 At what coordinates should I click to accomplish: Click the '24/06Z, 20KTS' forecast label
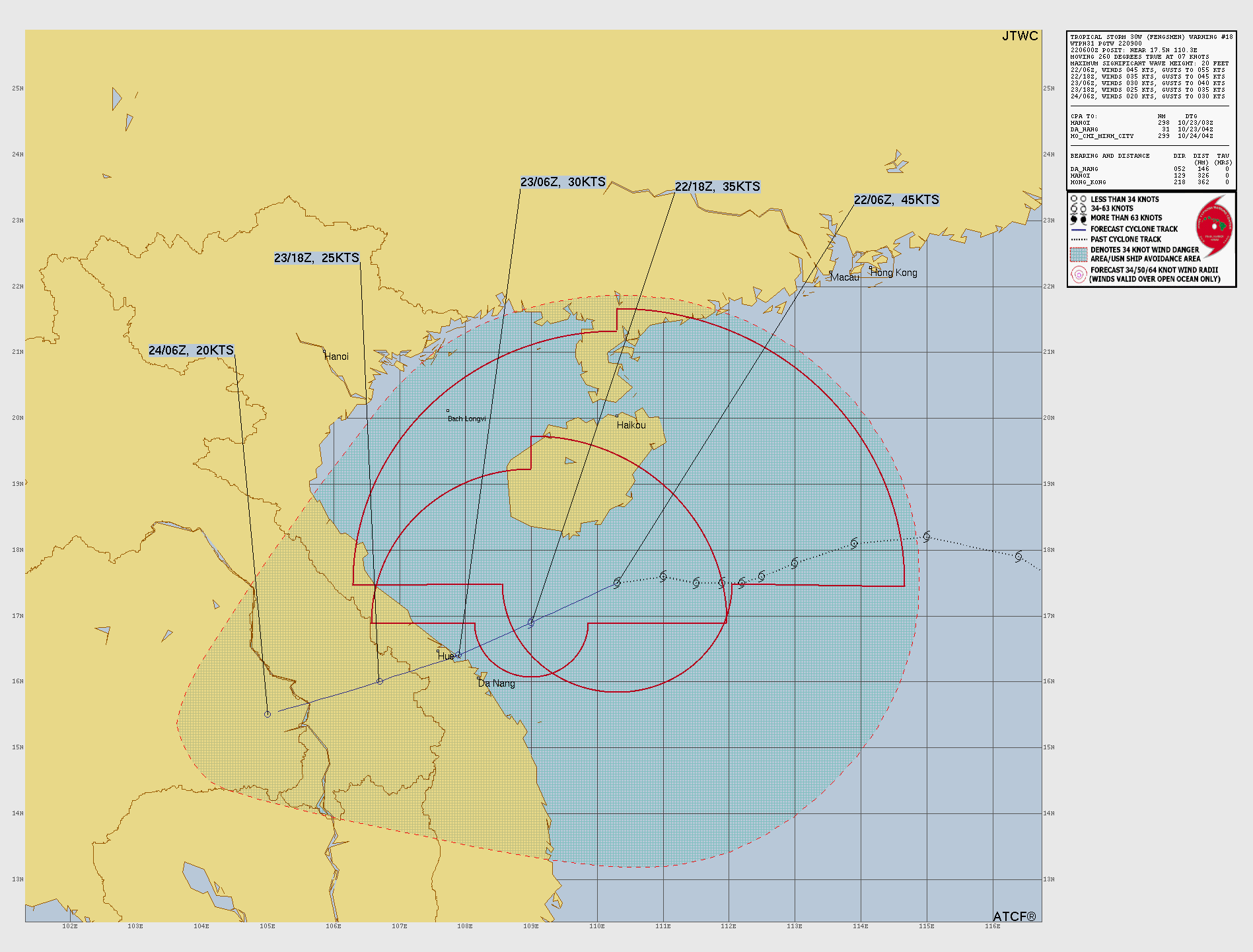point(192,351)
